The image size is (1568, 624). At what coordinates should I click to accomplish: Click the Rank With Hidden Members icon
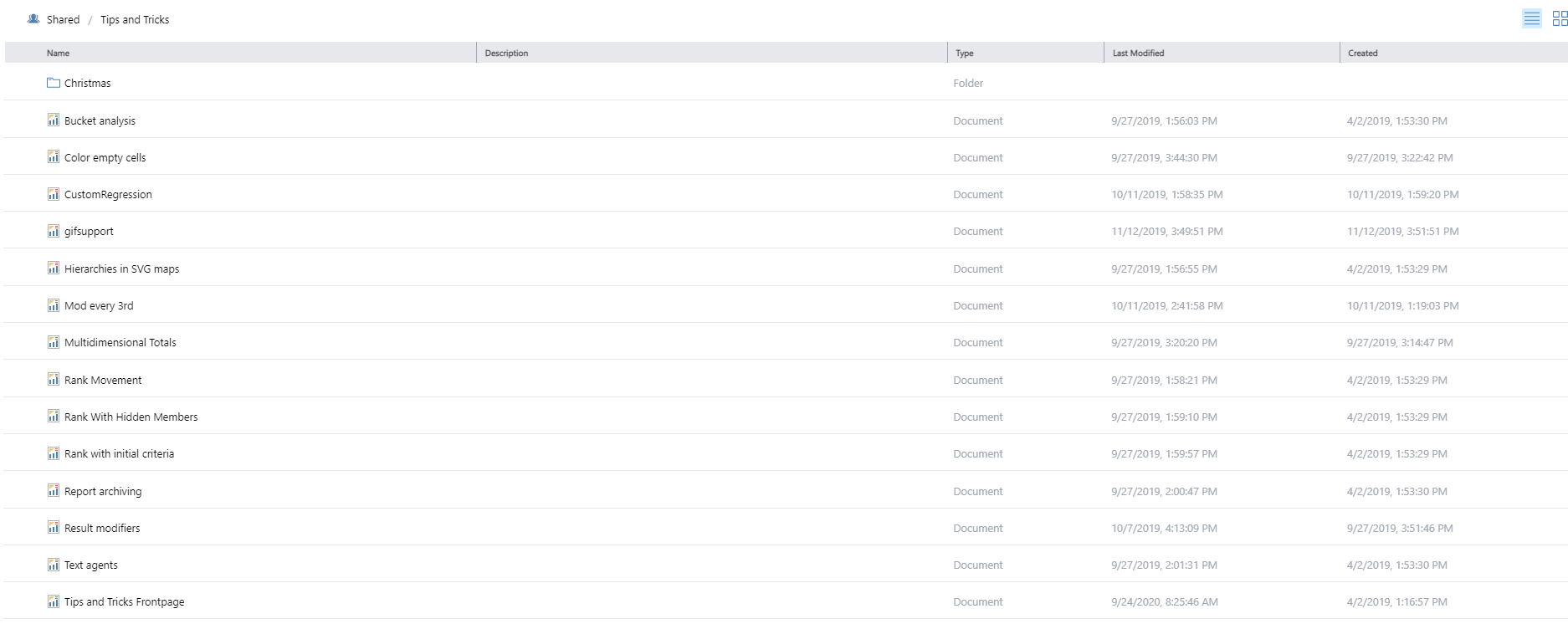pyautogui.click(x=54, y=416)
